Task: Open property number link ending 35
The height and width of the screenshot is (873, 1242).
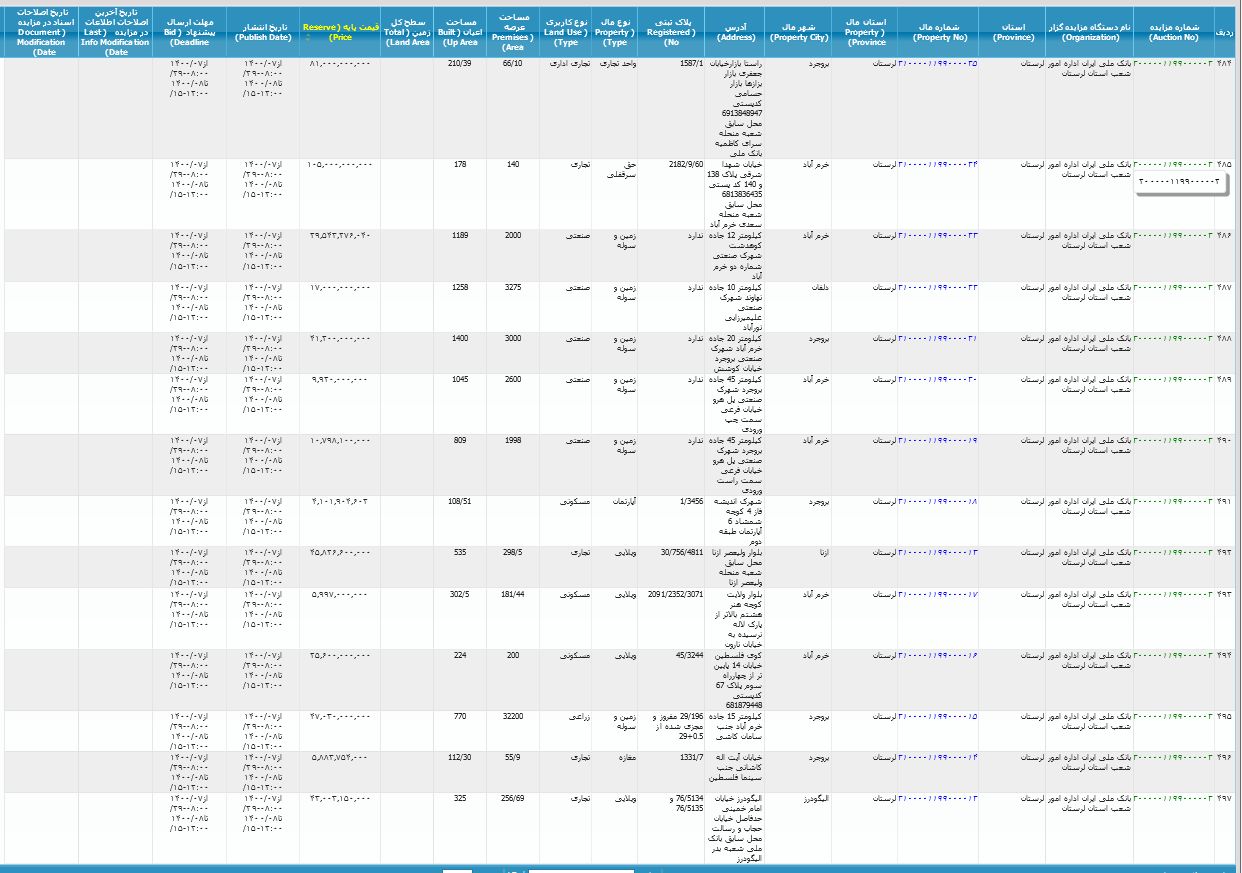Action: 938,64
